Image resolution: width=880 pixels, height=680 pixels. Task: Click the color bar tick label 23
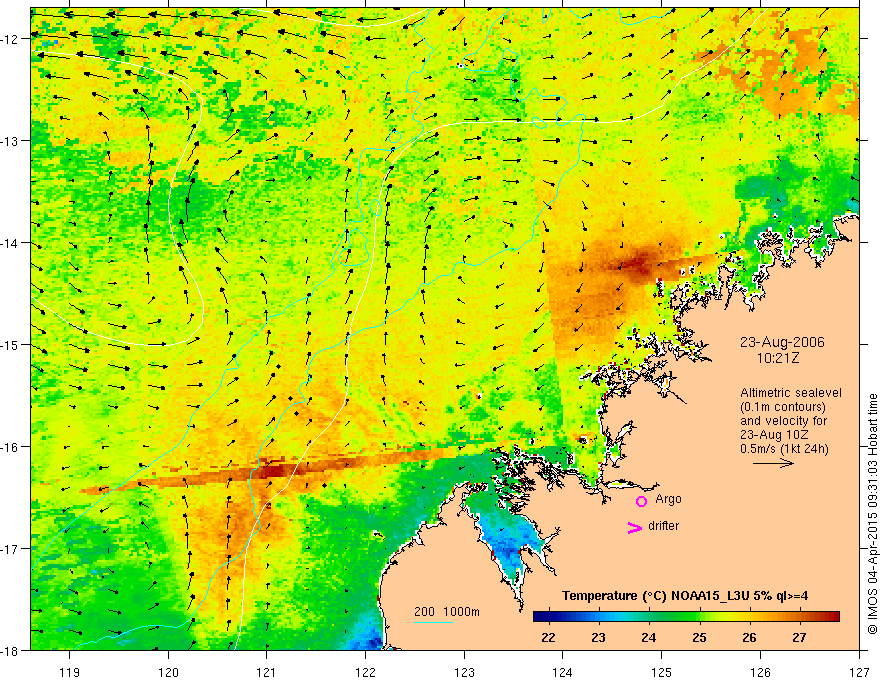(598, 638)
